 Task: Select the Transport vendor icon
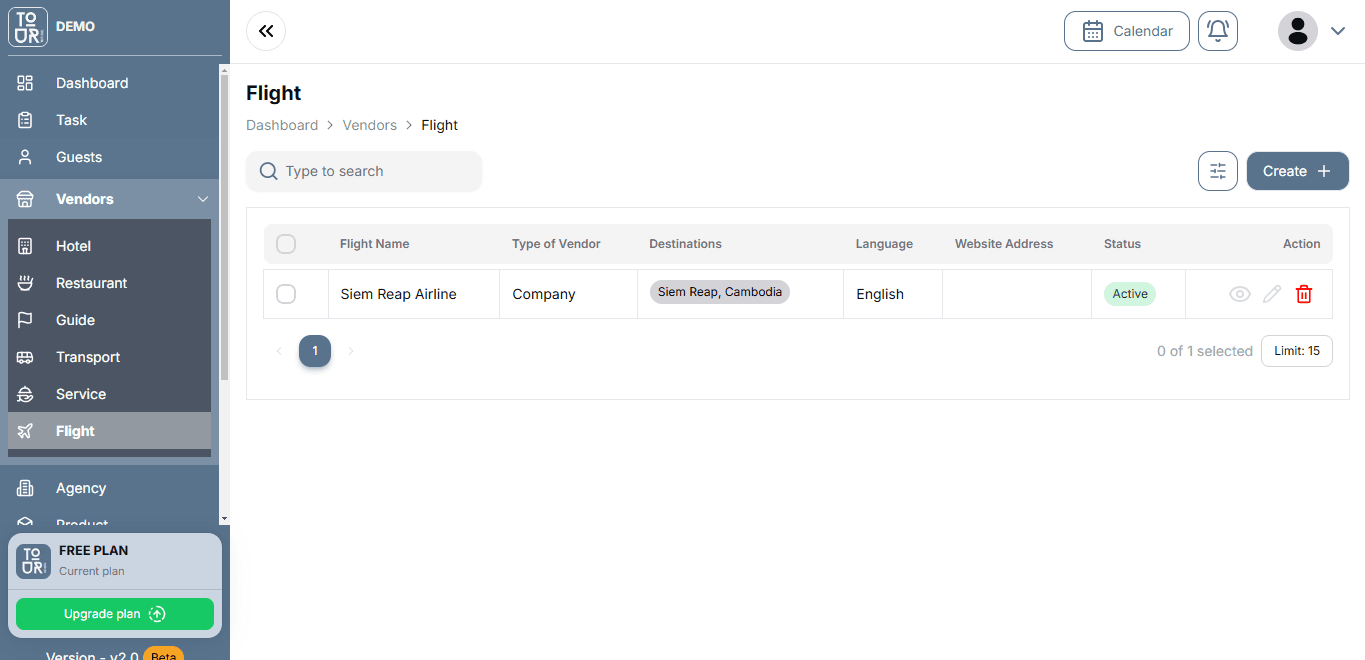27,356
